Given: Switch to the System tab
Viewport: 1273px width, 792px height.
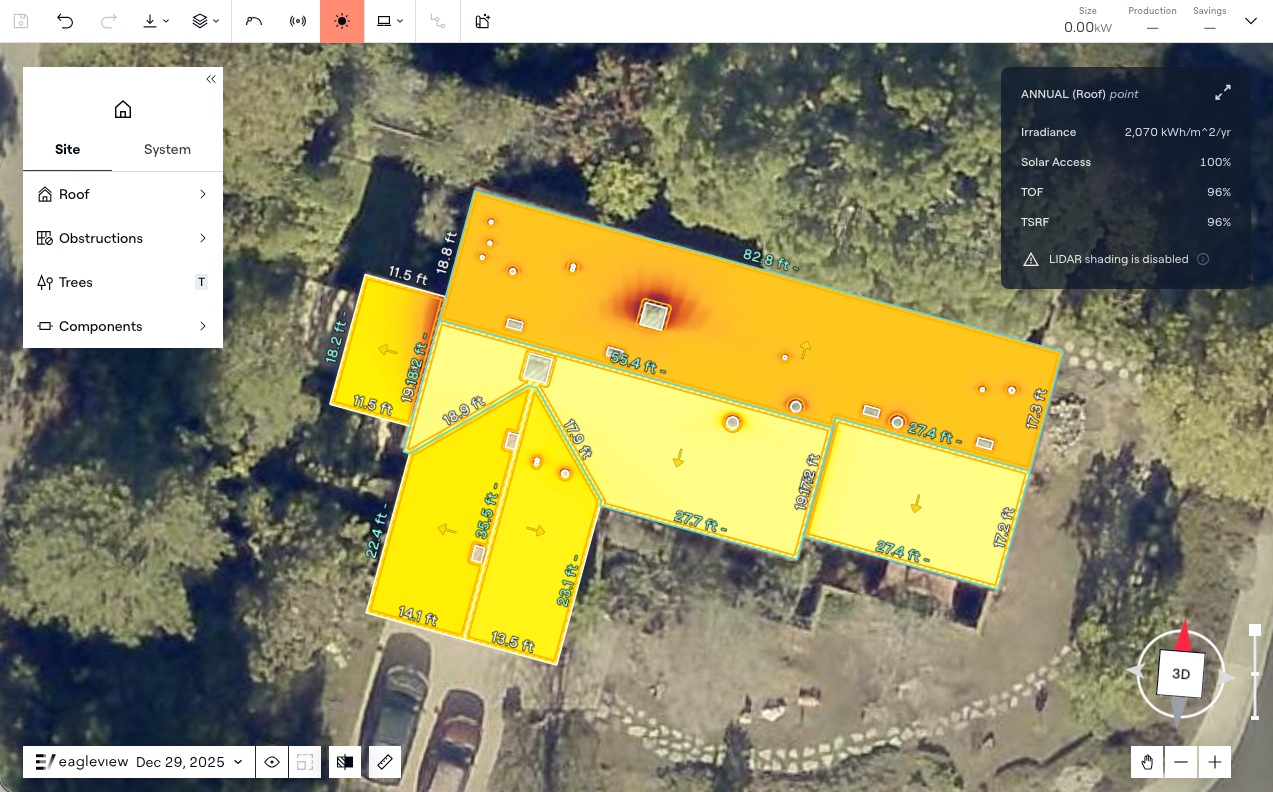Looking at the screenshot, I should pos(167,149).
